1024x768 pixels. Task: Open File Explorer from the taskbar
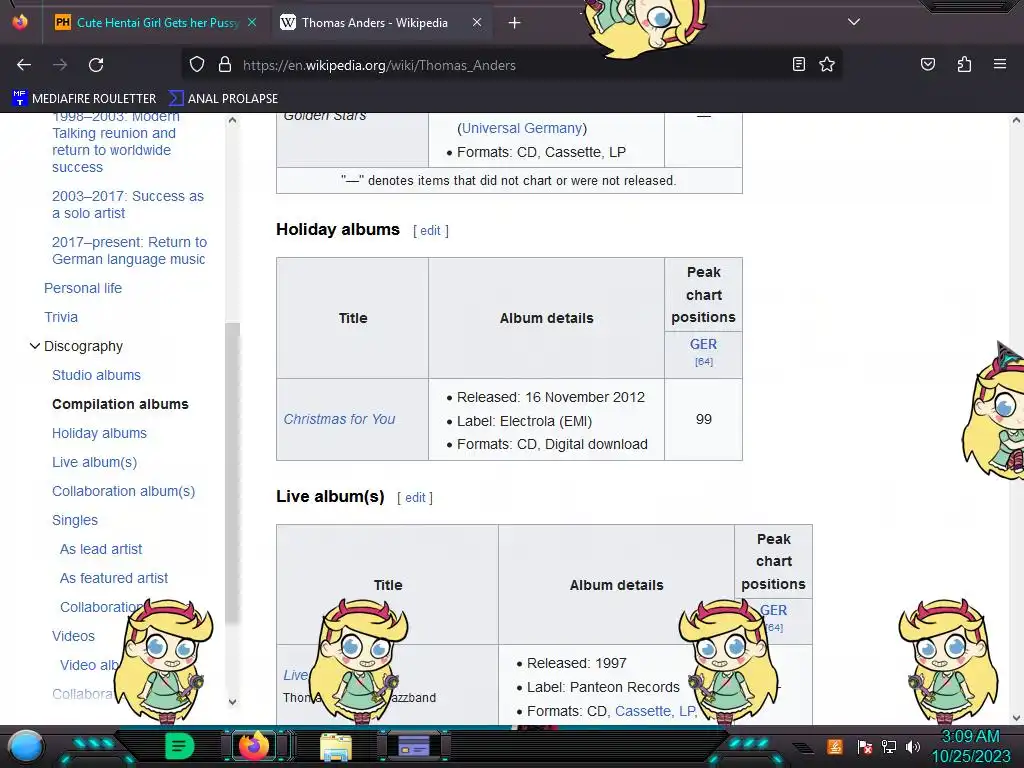coord(336,747)
